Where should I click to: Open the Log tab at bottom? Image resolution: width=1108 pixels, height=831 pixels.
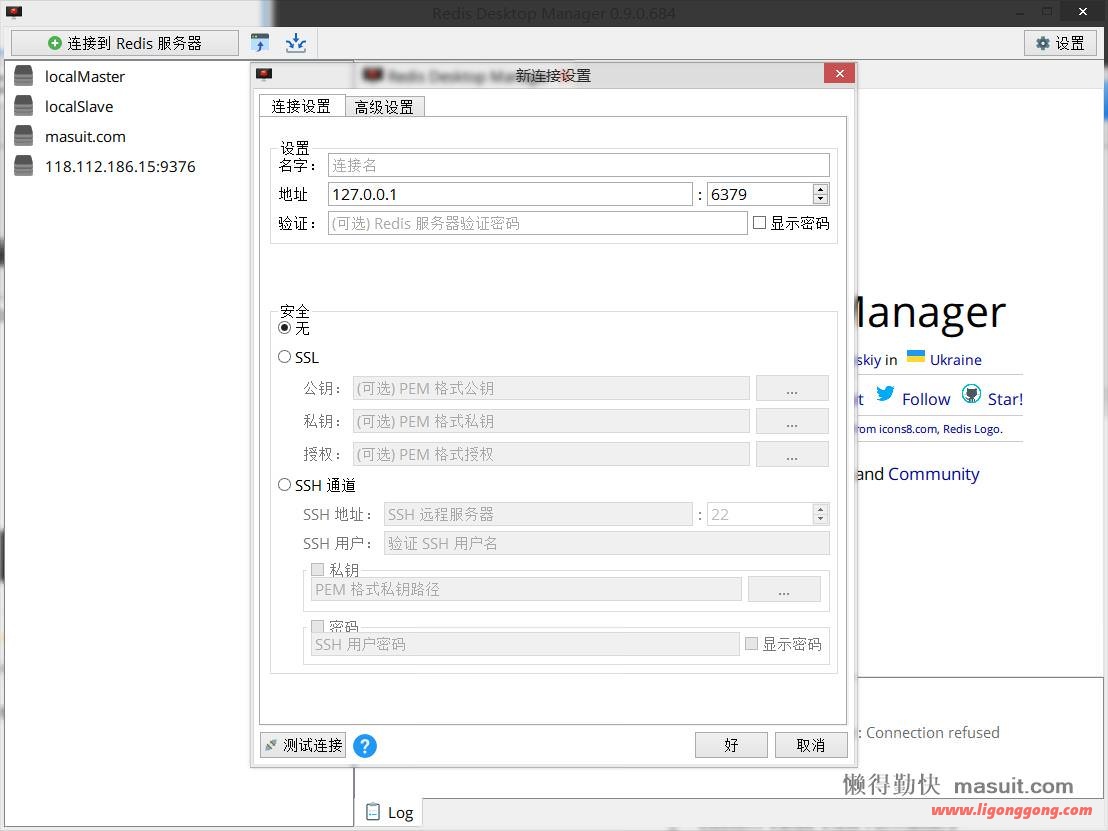pos(389,813)
